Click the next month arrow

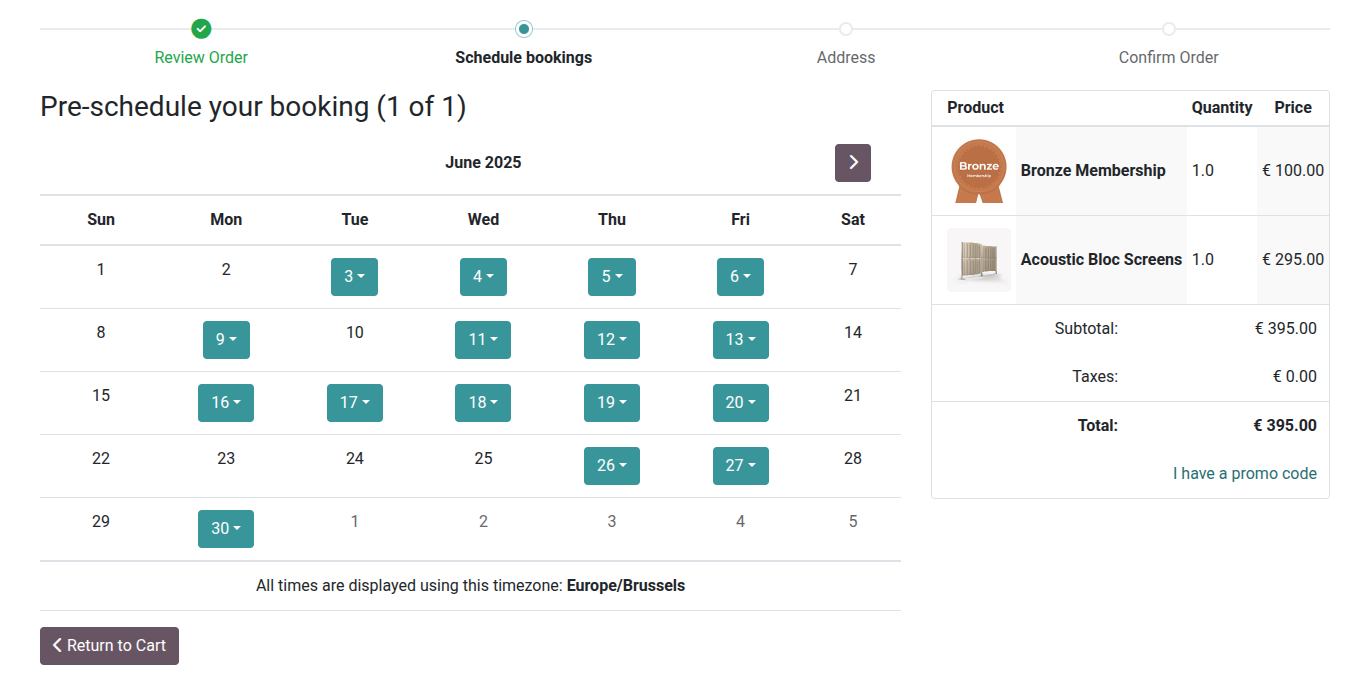[x=852, y=162]
